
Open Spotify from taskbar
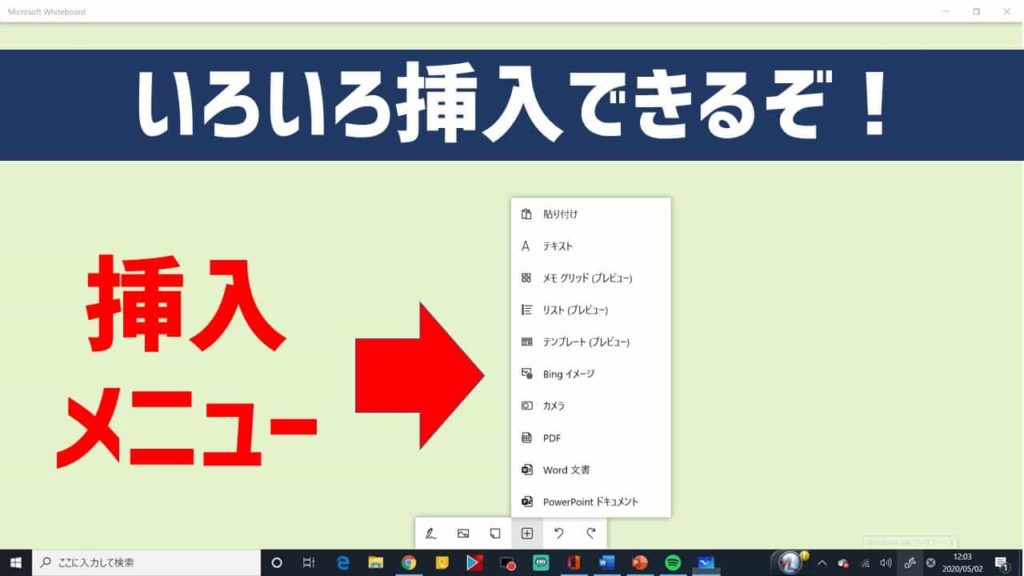coord(673,562)
